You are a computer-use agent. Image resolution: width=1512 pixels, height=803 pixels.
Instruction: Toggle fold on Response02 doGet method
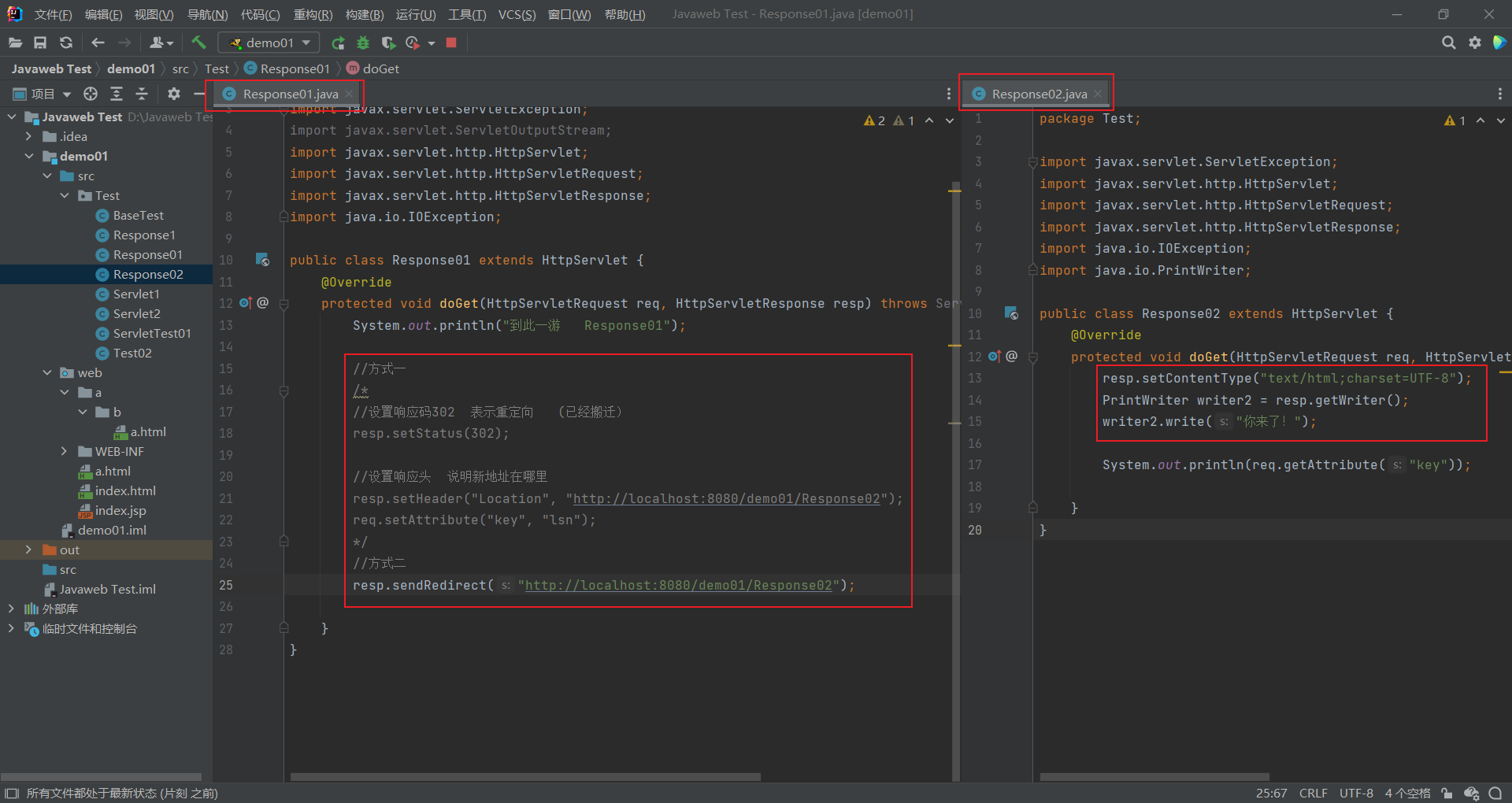(x=1033, y=357)
